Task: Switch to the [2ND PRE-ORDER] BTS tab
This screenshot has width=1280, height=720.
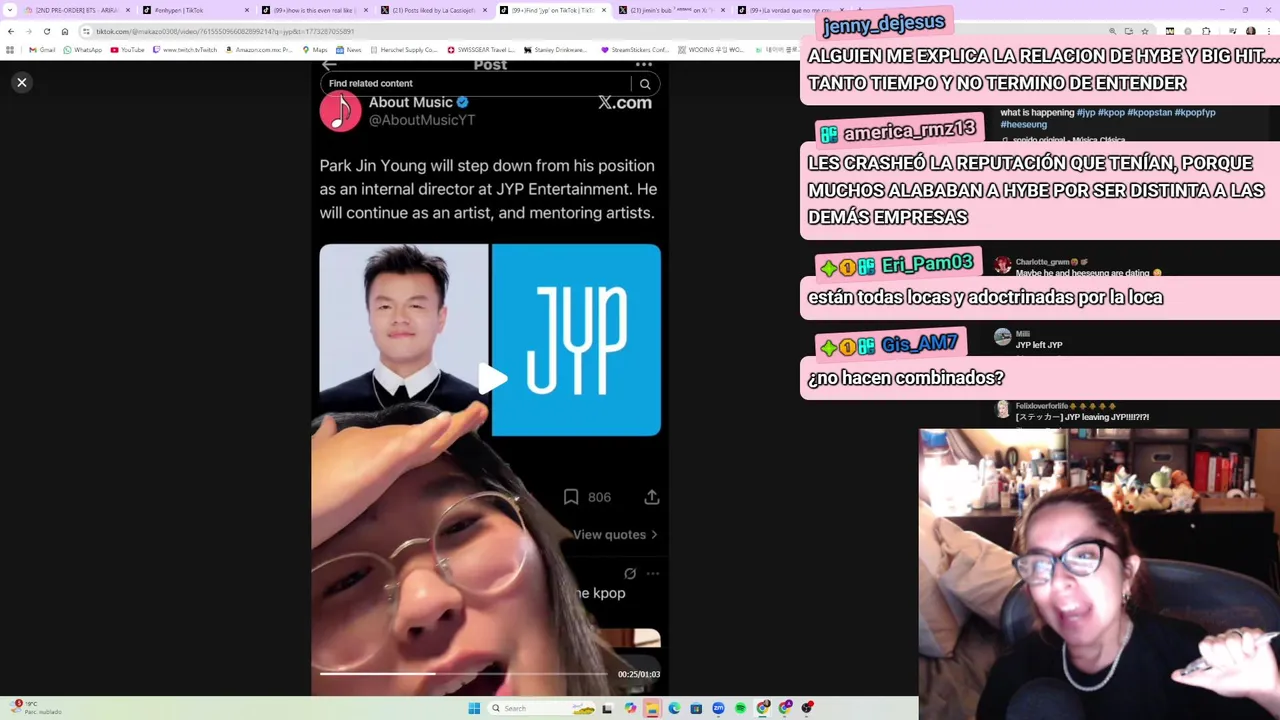Action: tap(77, 10)
